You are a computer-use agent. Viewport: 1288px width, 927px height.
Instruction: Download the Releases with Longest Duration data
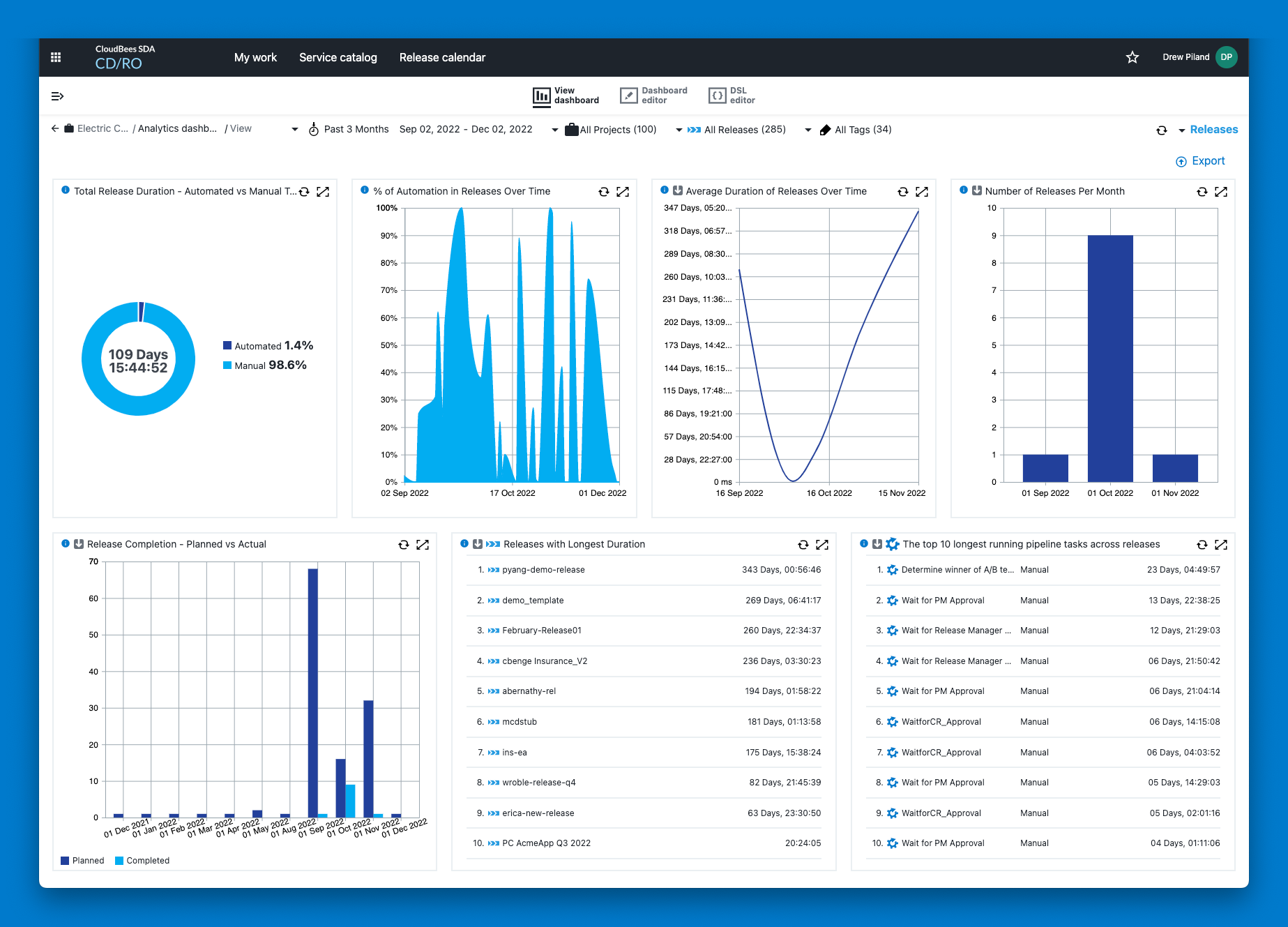(478, 544)
